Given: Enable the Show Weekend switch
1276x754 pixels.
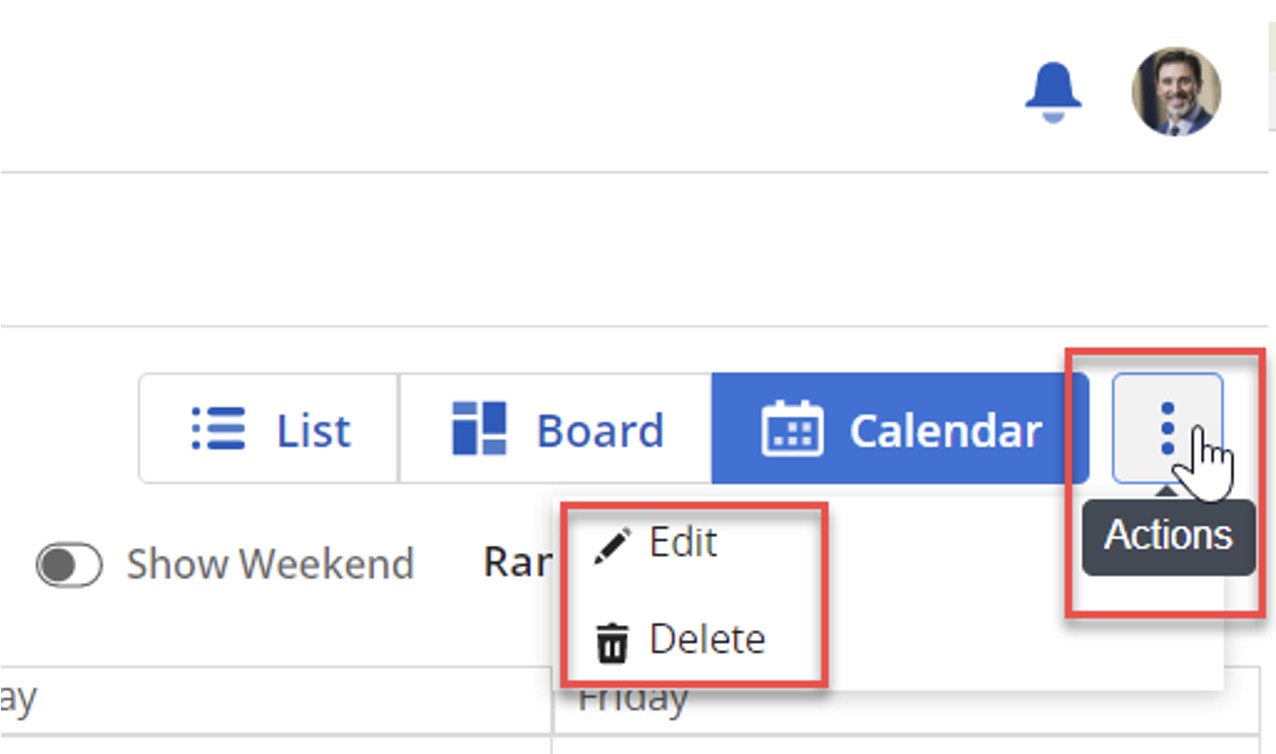Looking at the screenshot, I should 69,565.
